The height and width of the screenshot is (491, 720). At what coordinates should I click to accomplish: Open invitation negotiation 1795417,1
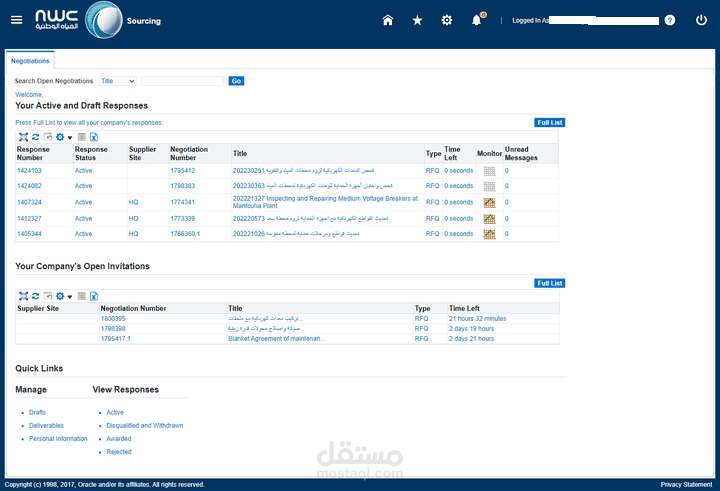116,339
